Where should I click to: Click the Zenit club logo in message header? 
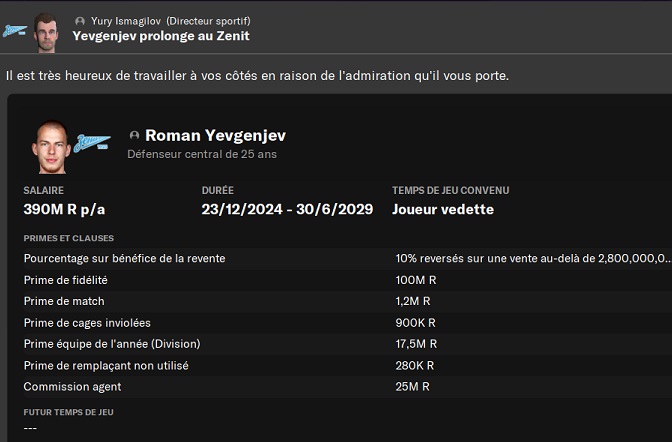[x=15, y=31]
